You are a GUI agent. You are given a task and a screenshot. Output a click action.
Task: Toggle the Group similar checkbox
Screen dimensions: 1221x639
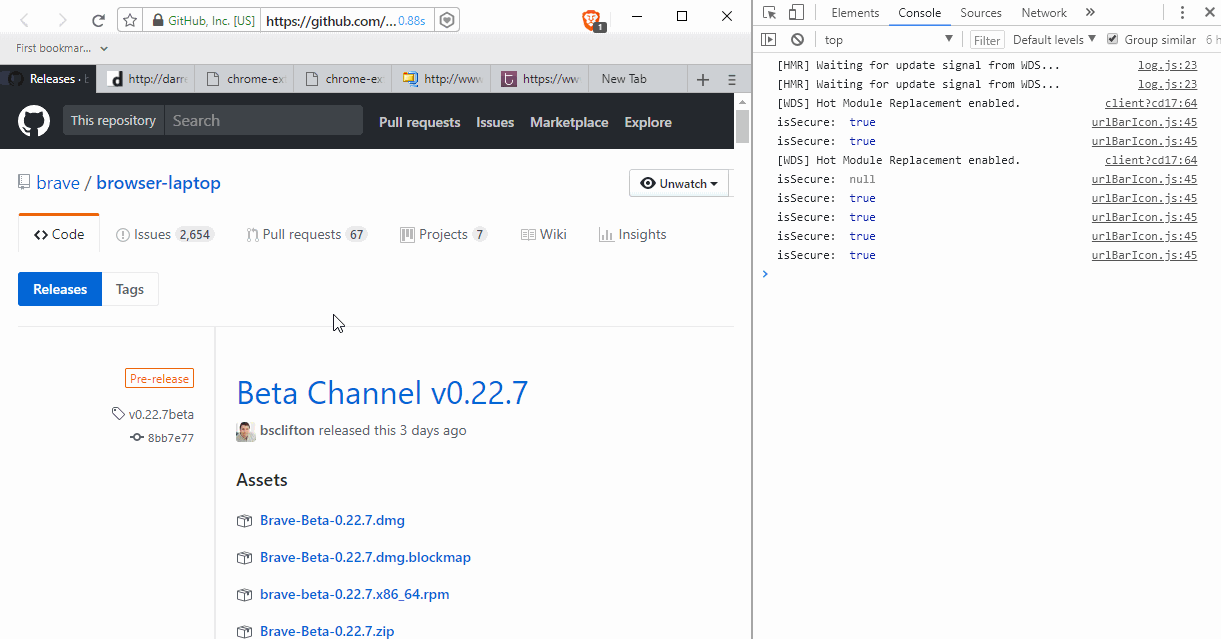point(1112,39)
